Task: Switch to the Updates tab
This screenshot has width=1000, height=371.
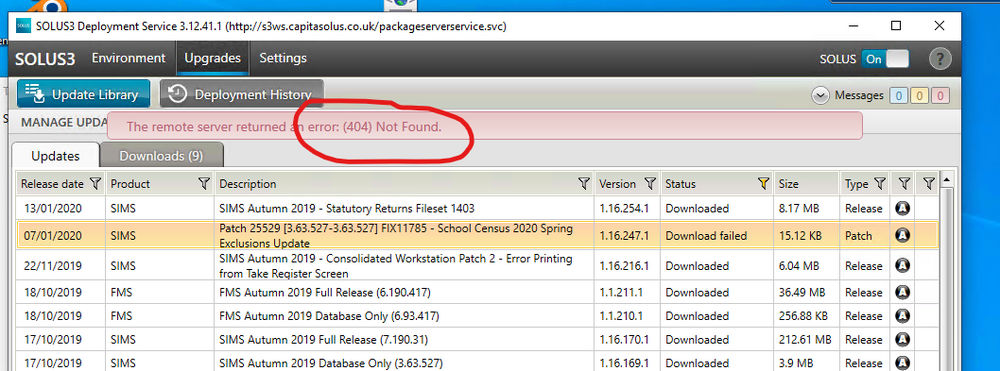Action: (x=55, y=156)
